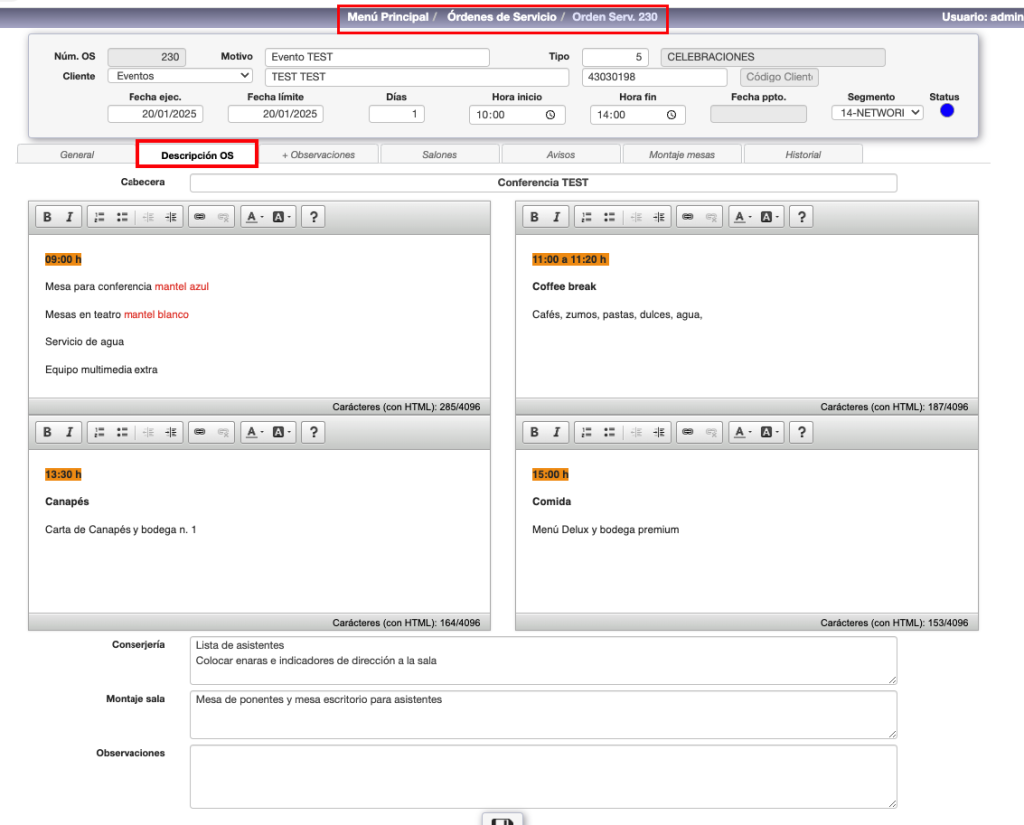This screenshot has width=1024, height=825.
Task: Click into the Observaciones text area
Action: click(x=542, y=775)
